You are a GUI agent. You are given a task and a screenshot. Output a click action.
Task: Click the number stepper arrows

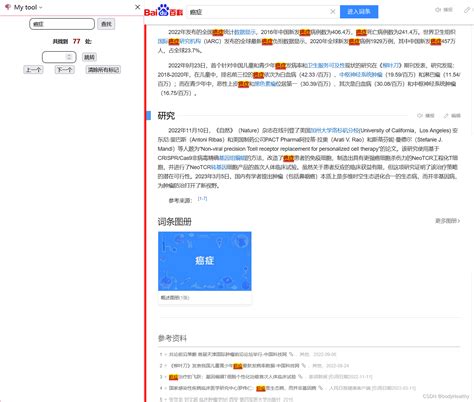[69, 57]
